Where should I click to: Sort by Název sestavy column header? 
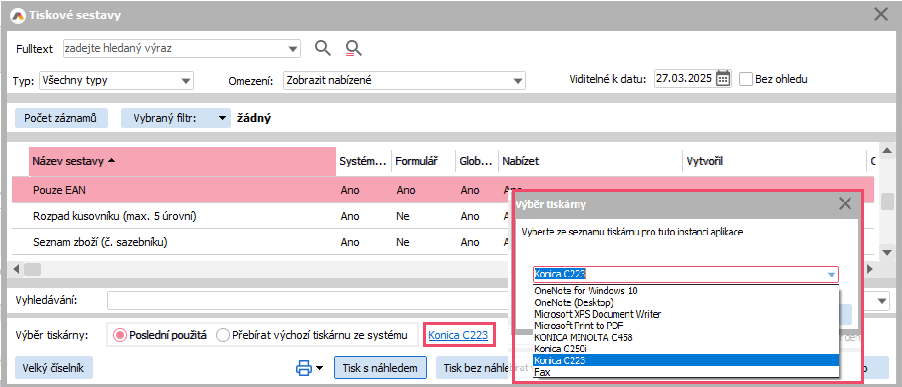click(182, 162)
